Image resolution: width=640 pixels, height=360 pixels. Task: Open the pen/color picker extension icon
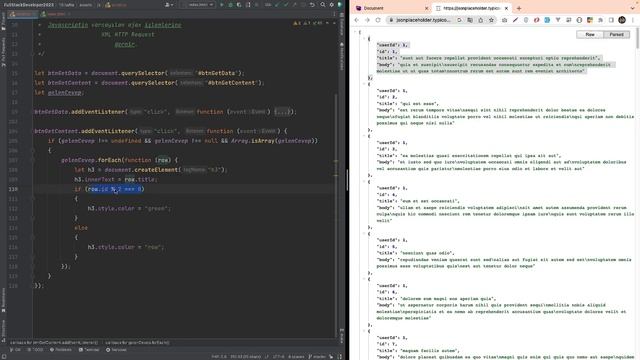(515, 20)
